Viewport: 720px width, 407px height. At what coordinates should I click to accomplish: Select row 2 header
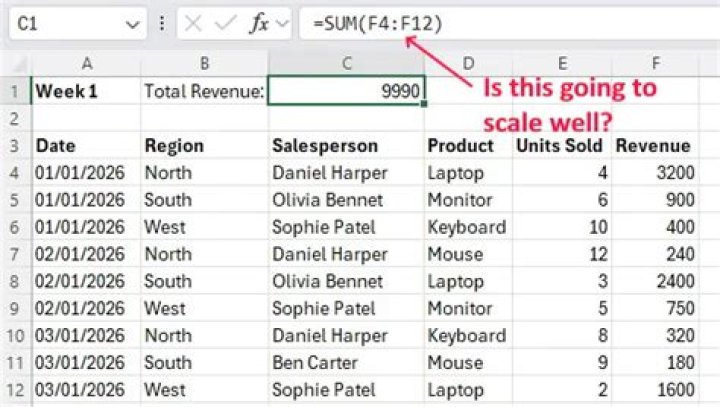[15, 119]
